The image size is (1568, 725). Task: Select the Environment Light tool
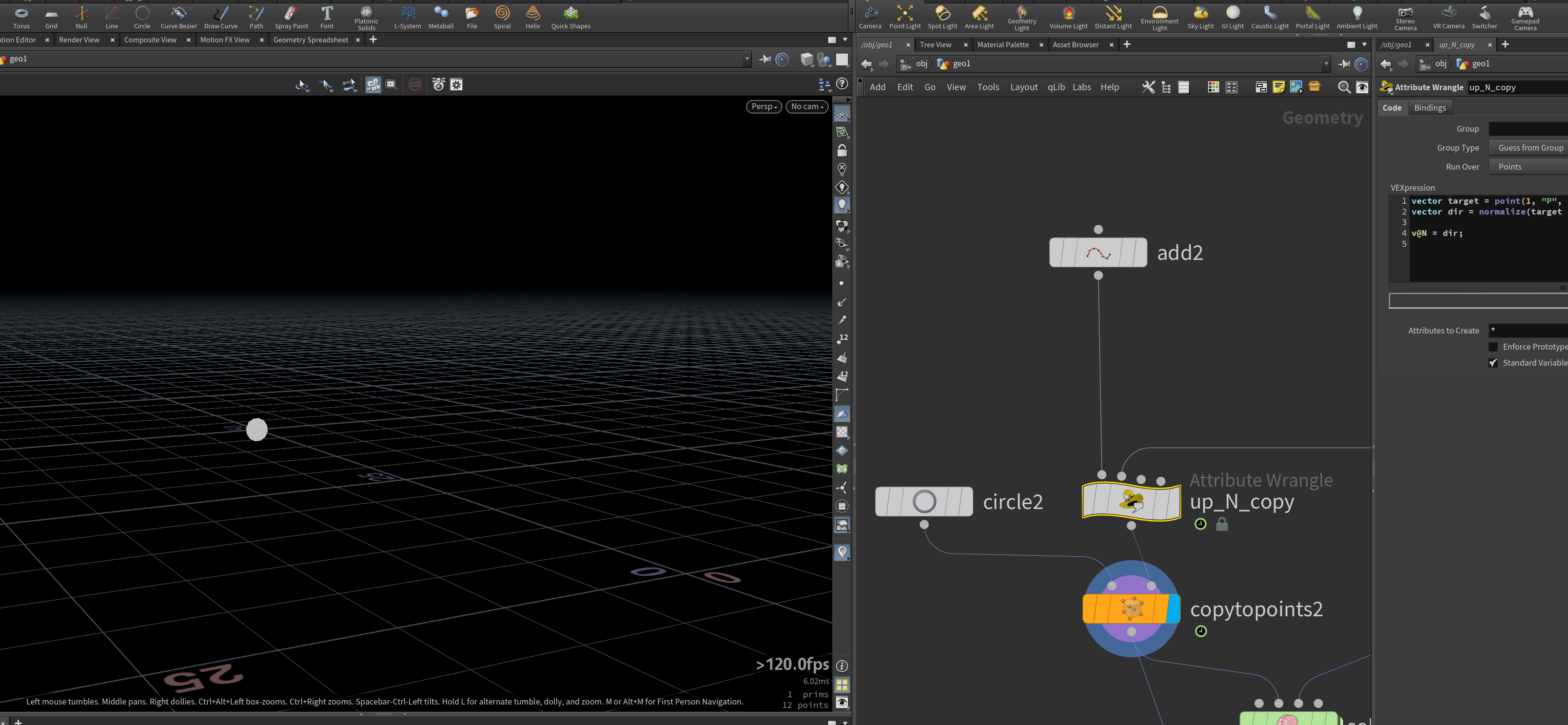click(1159, 18)
